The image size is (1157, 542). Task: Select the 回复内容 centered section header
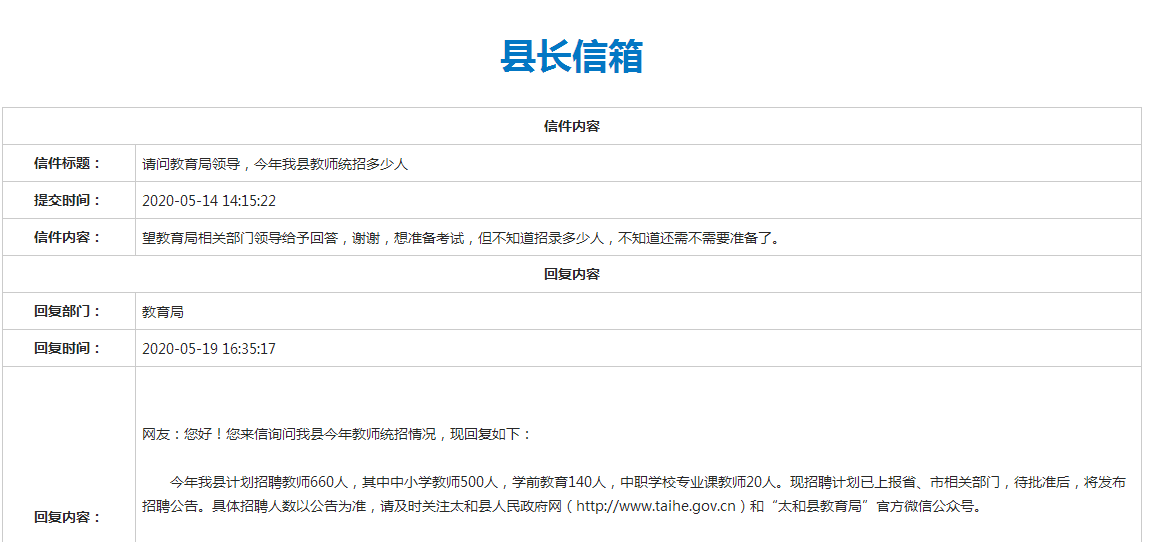[x=571, y=274]
